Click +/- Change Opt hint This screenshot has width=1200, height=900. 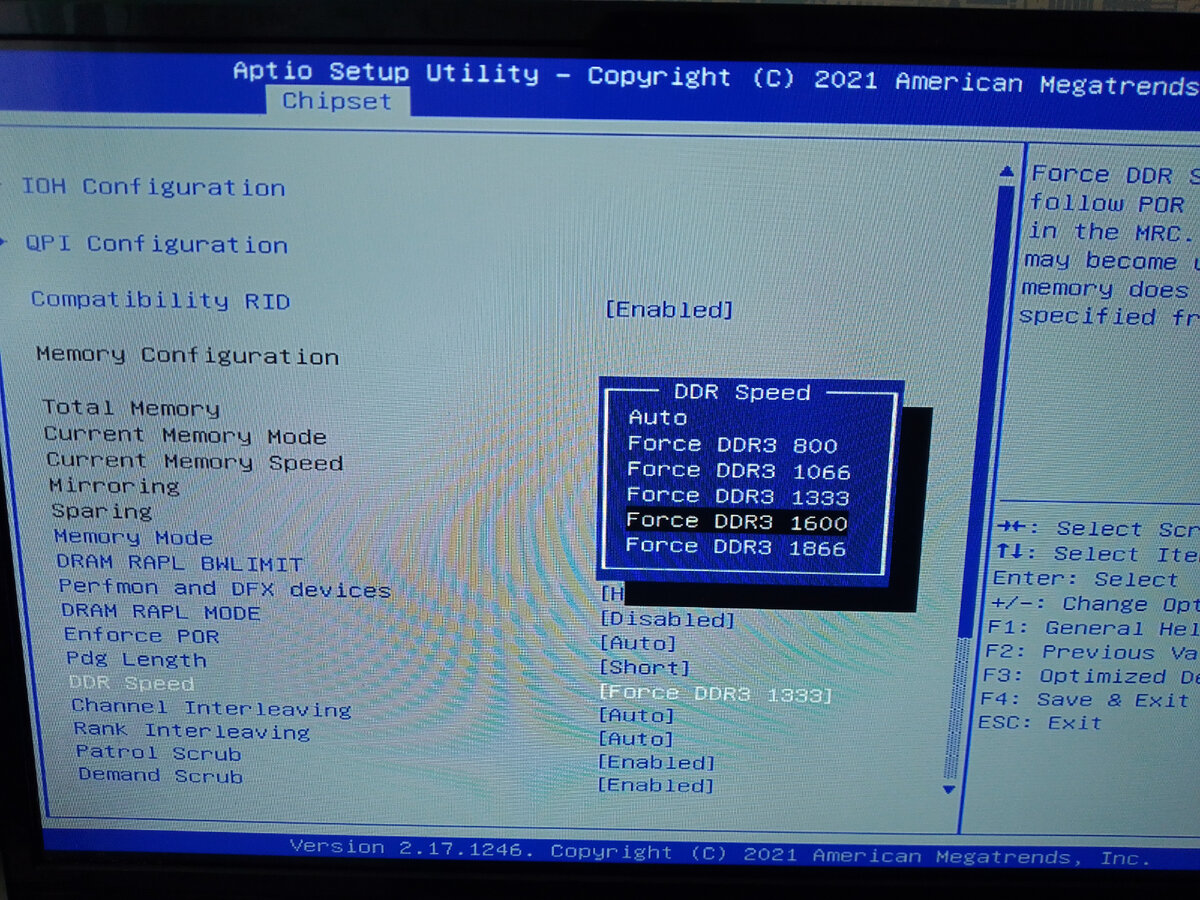click(1095, 604)
